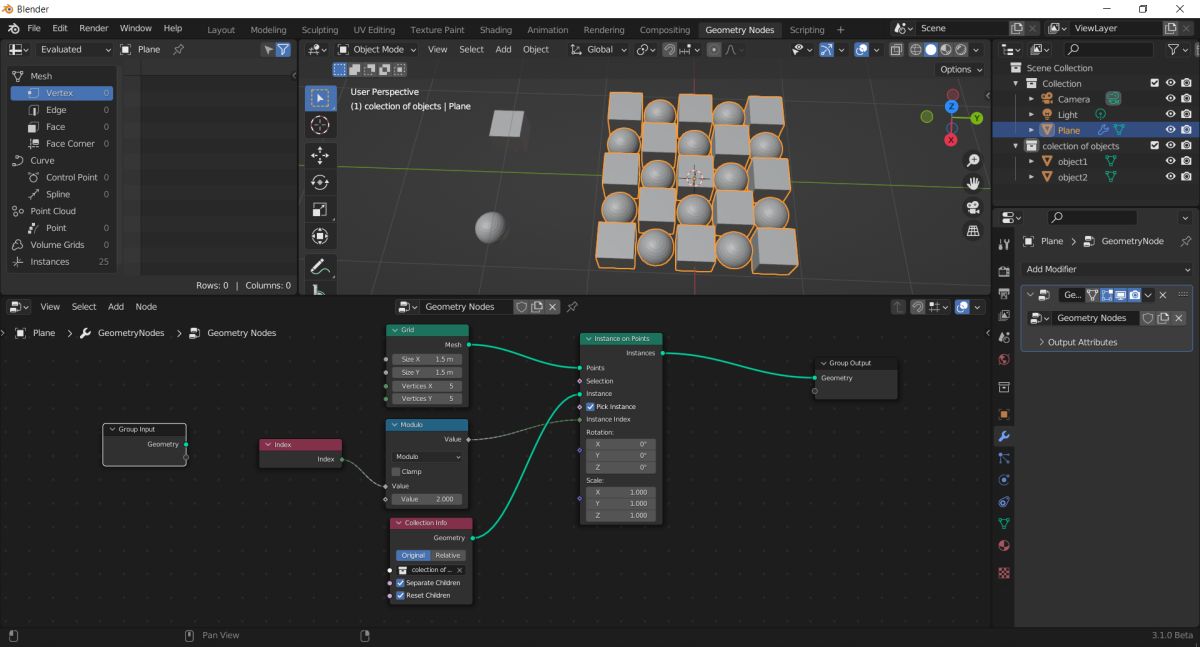Open the viewport Options dropdown

pyautogui.click(x=961, y=69)
